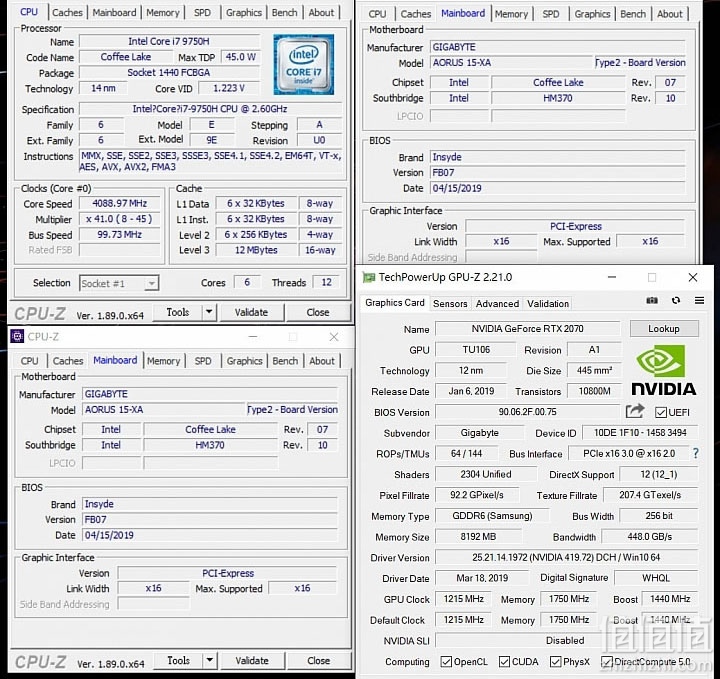Image resolution: width=720 pixels, height=679 pixels.
Task: Click Tools button in lower CPU-Z window
Action: click(x=179, y=661)
